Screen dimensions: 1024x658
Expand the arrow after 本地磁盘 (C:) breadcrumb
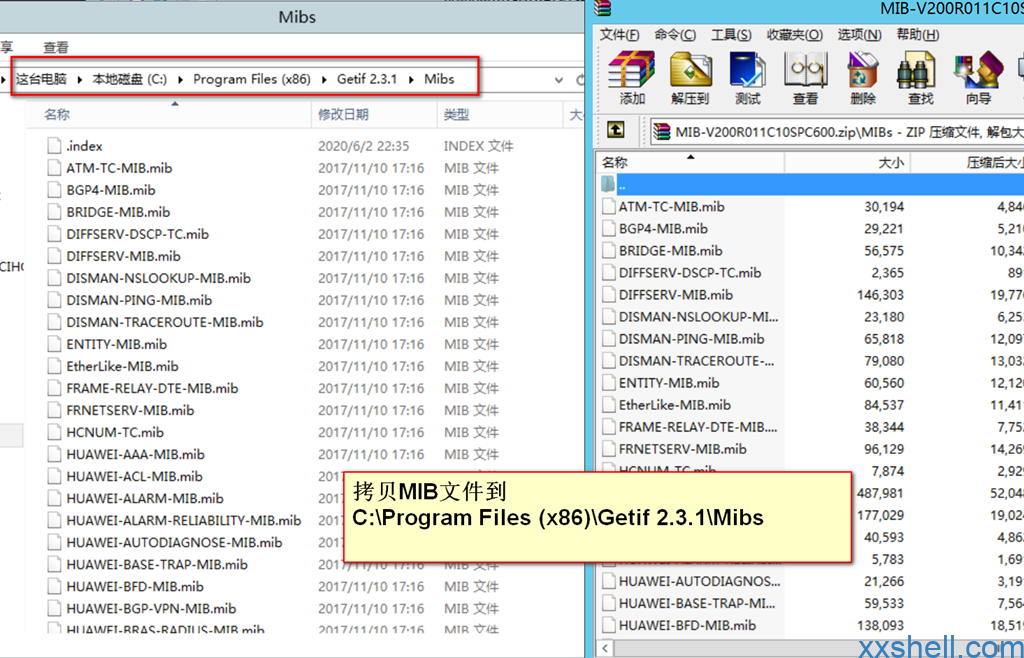181,79
